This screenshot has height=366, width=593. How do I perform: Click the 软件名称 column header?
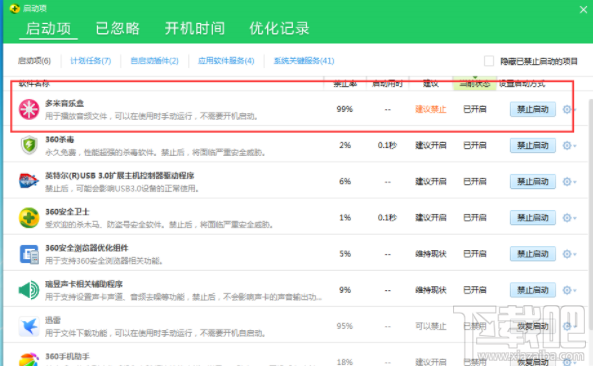34,84
